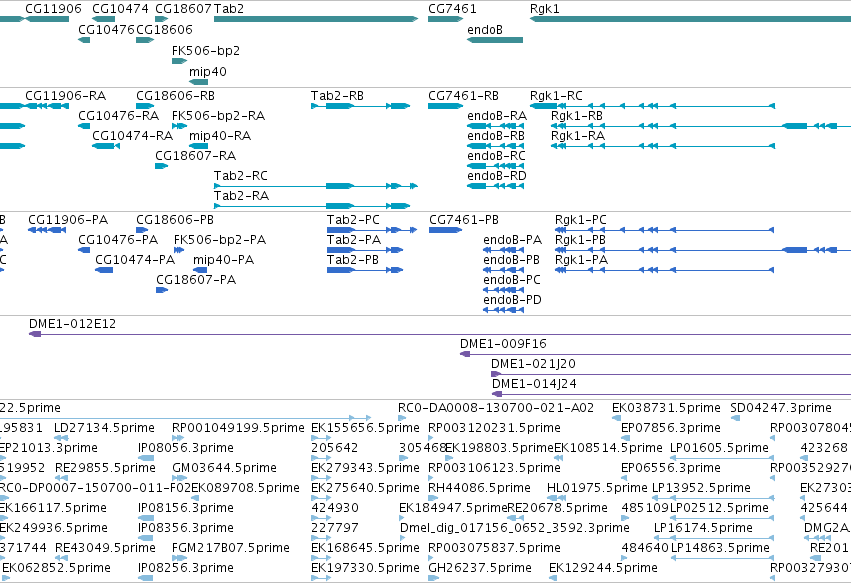
Task: Select the IP08256.3prime EST label
Action: coord(186,568)
